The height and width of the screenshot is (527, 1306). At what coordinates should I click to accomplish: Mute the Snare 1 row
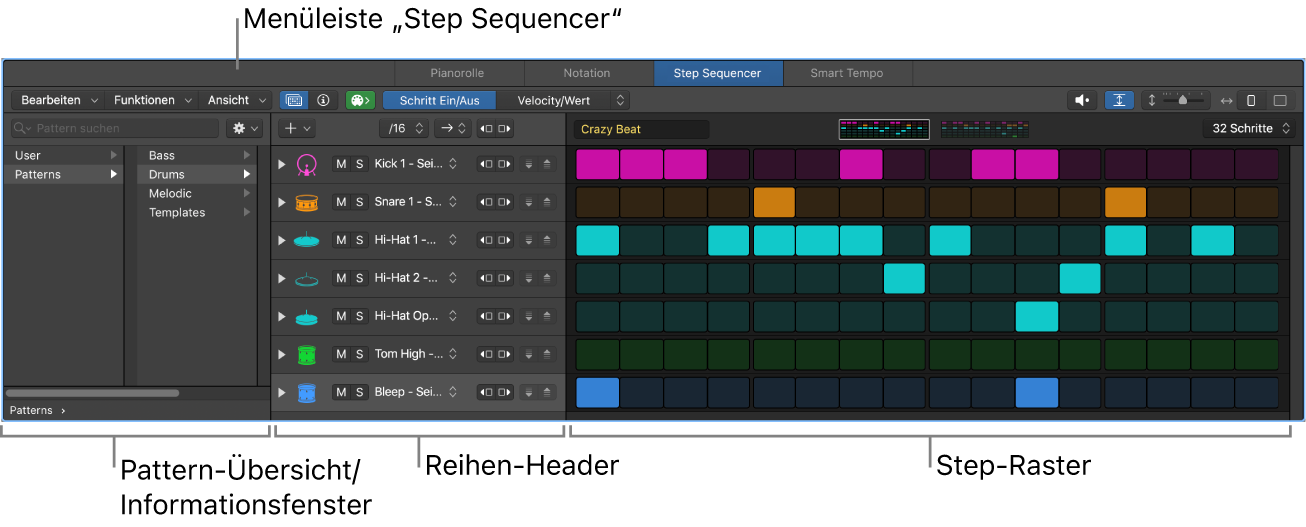tap(341, 202)
